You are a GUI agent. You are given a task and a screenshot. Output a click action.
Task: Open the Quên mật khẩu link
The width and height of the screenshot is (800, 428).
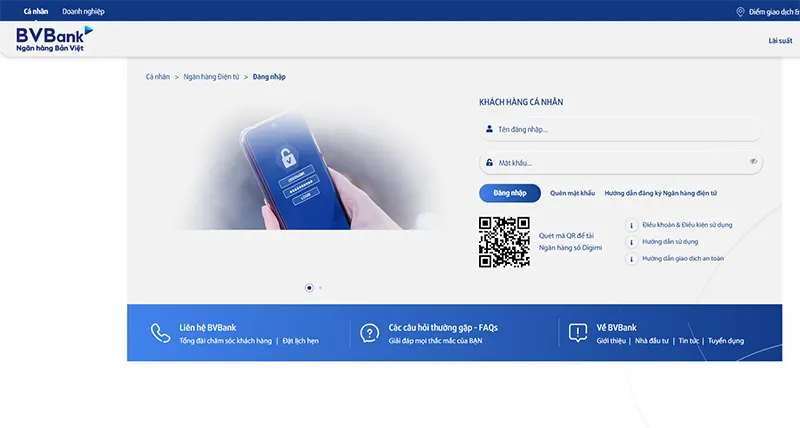coord(572,193)
